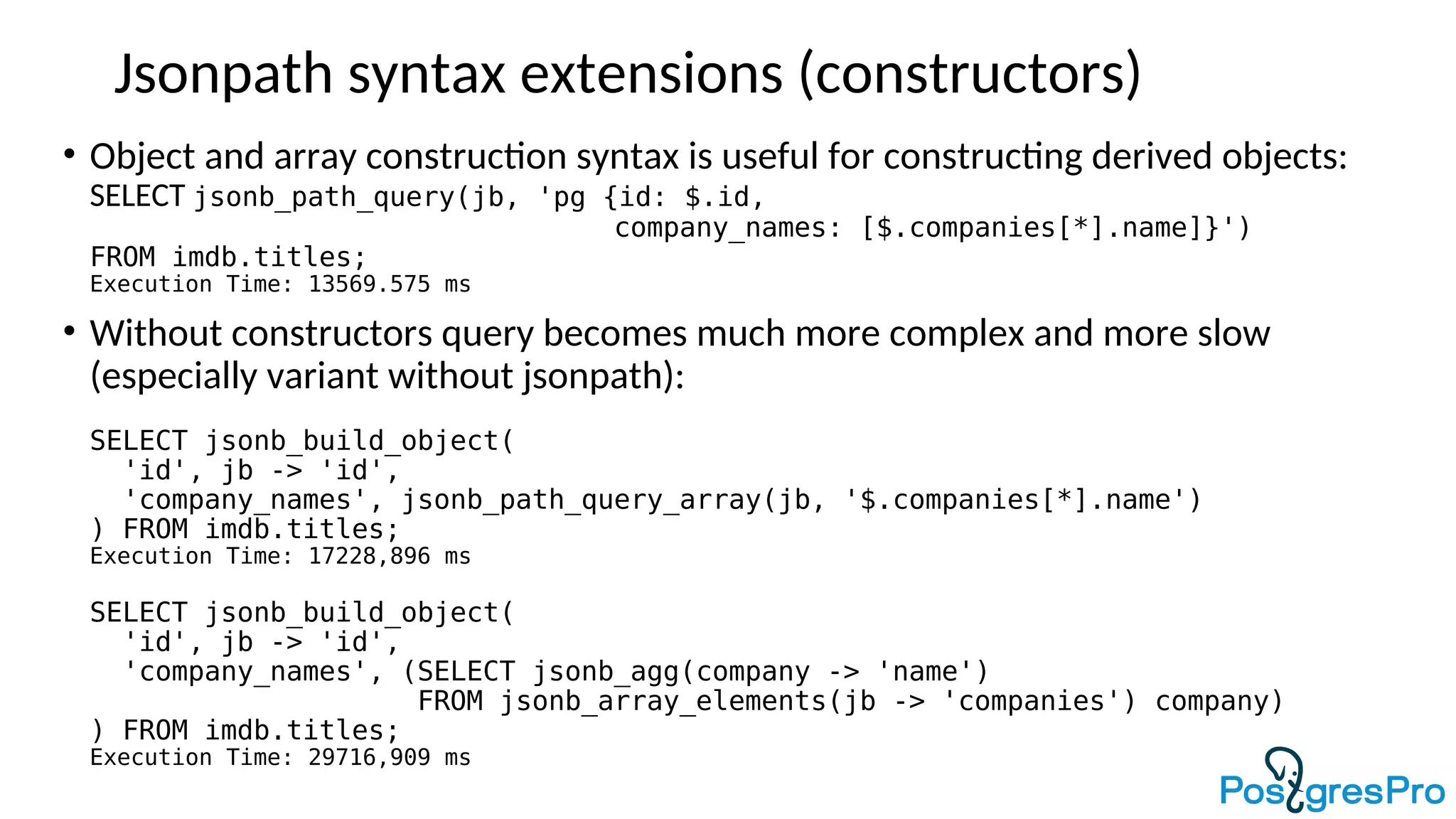
Task: Click the line '(especially variant without jsonpath):'
Action: tap(387, 376)
